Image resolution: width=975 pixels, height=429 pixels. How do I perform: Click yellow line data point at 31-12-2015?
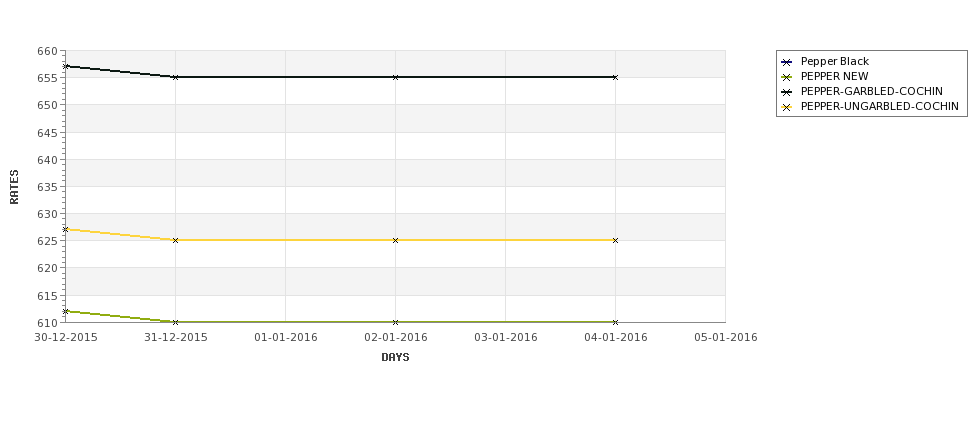[x=175, y=240]
